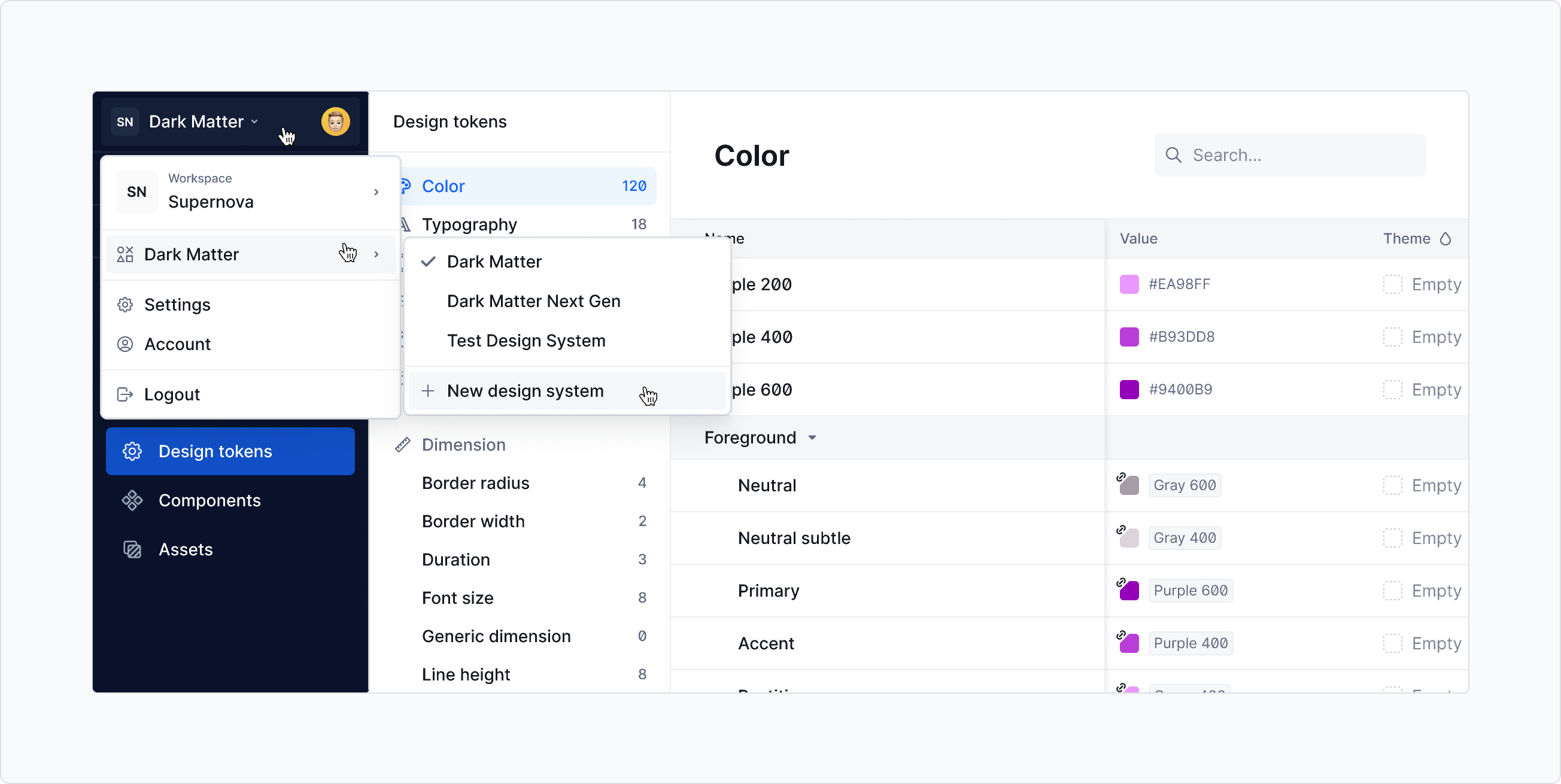Click the chain link icon beside Gray 600
The width and height of the screenshot is (1561, 784).
click(1123, 477)
